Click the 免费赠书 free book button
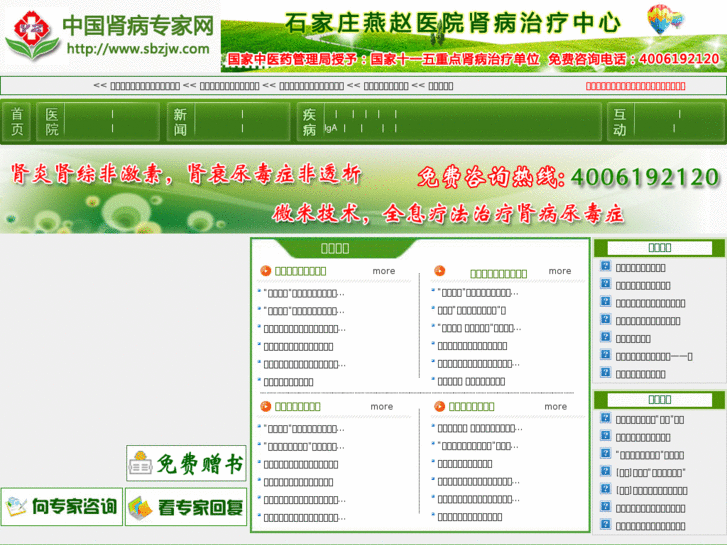Viewport: 727px width, 545px height. point(186,464)
